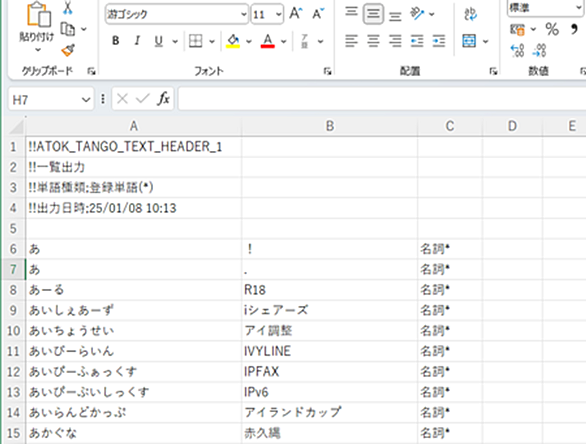Center text horizontally
This screenshot has width=586, height=444.
373,41
